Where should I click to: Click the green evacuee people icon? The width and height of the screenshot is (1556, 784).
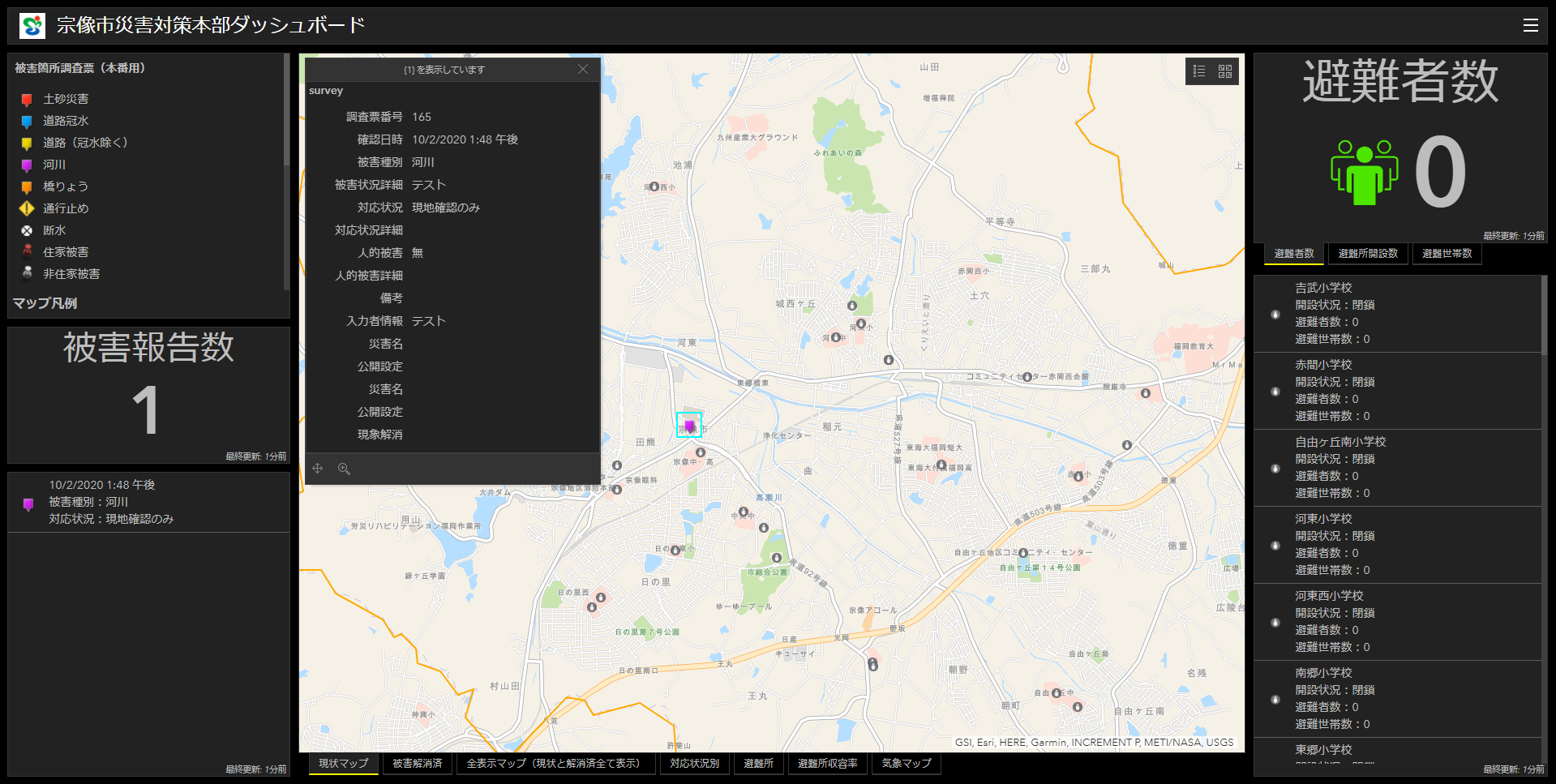1364,172
